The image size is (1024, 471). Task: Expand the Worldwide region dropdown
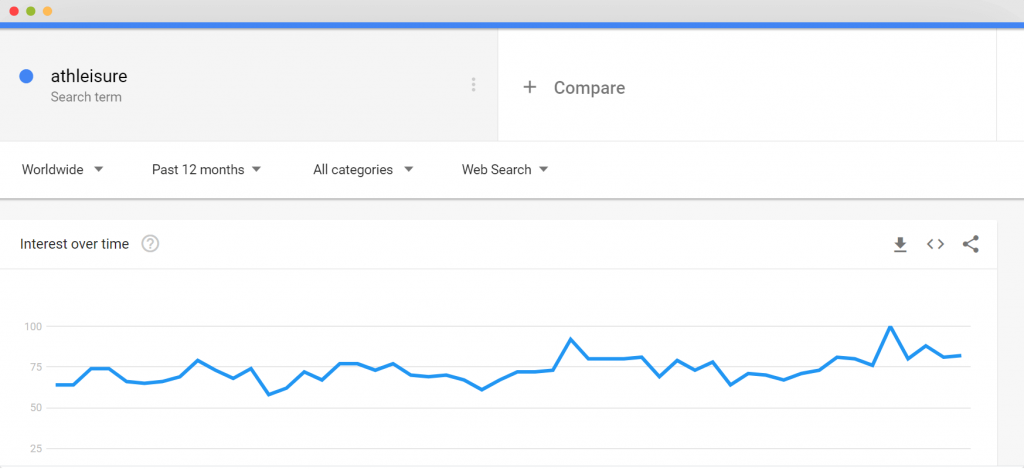pos(63,170)
